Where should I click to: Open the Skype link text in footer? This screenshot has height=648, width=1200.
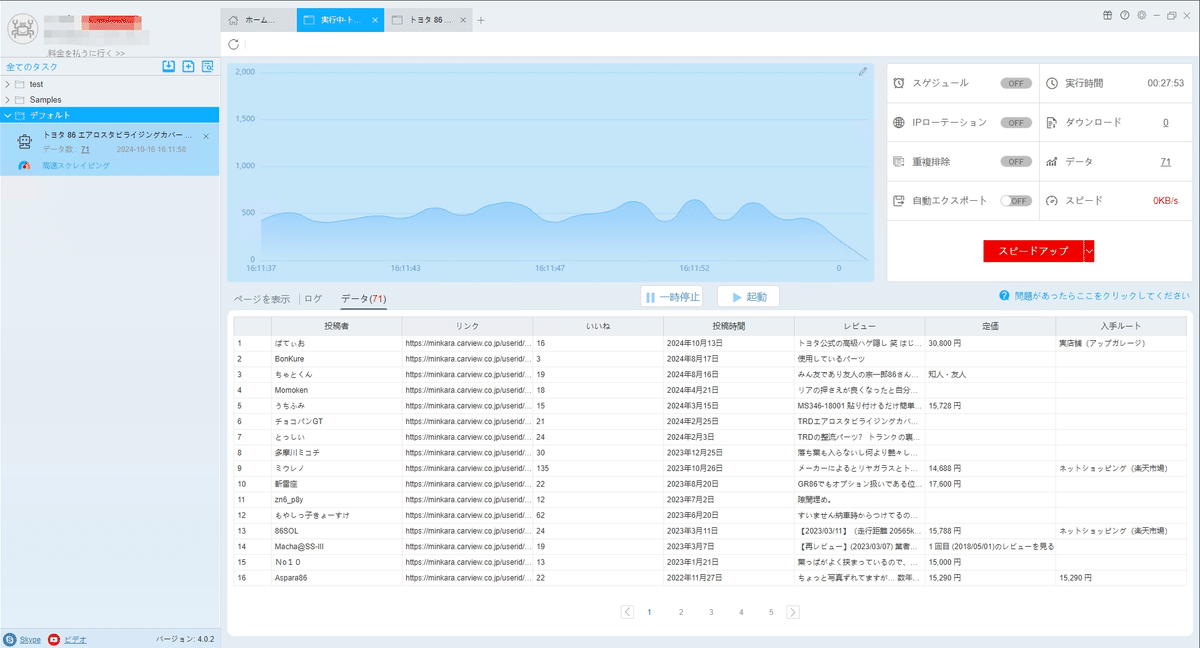point(30,639)
